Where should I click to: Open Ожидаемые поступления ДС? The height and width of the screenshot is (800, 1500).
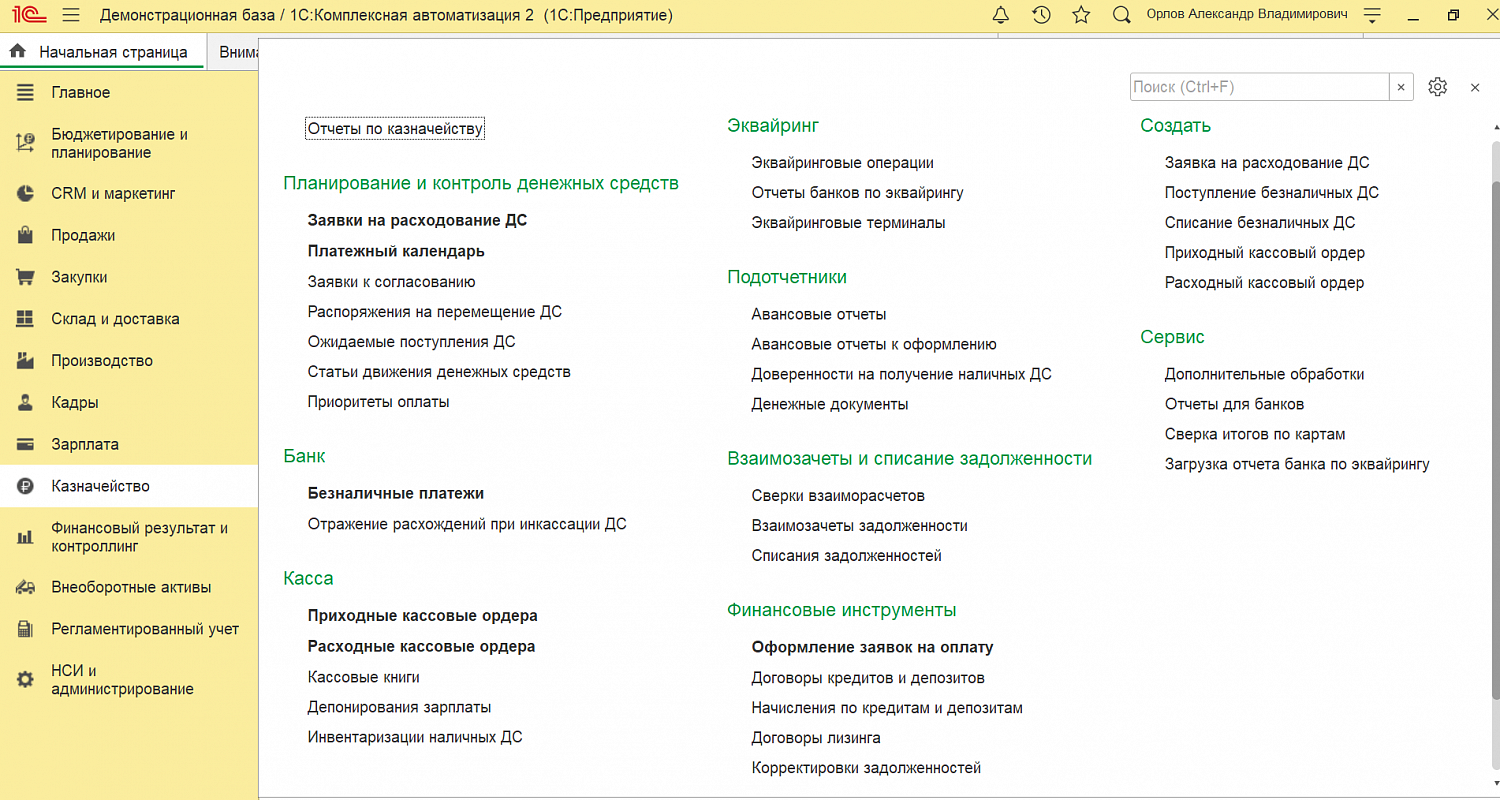coord(411,342)
